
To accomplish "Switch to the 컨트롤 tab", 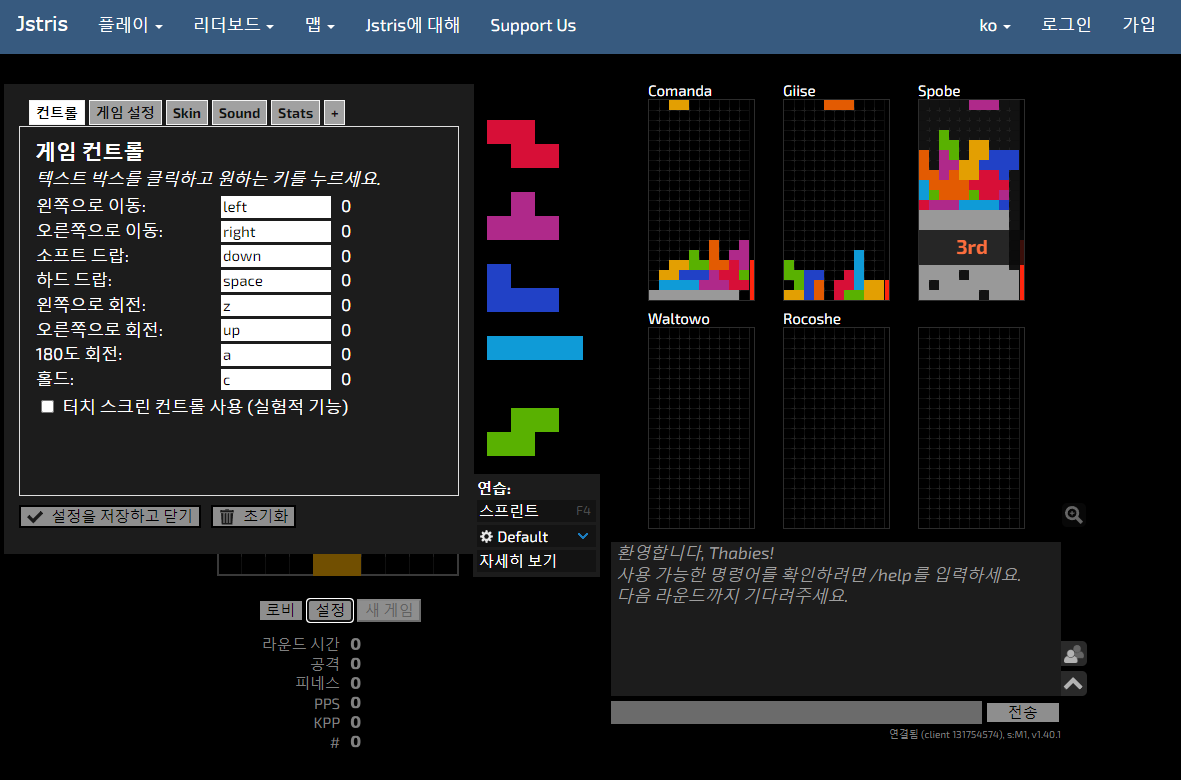I will (x=57, y=113).
